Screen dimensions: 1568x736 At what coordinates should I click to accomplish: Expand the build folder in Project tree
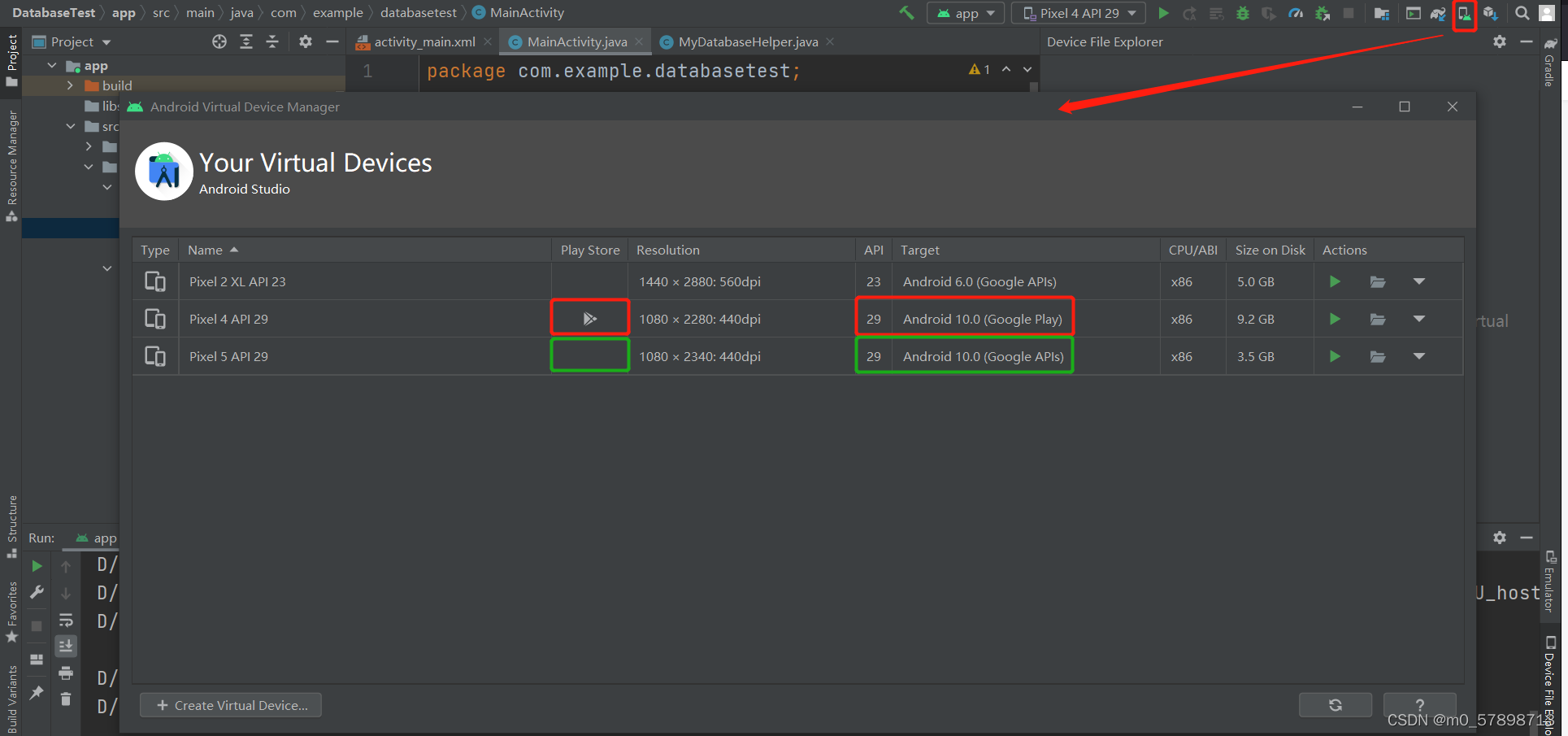coord(70,85)
